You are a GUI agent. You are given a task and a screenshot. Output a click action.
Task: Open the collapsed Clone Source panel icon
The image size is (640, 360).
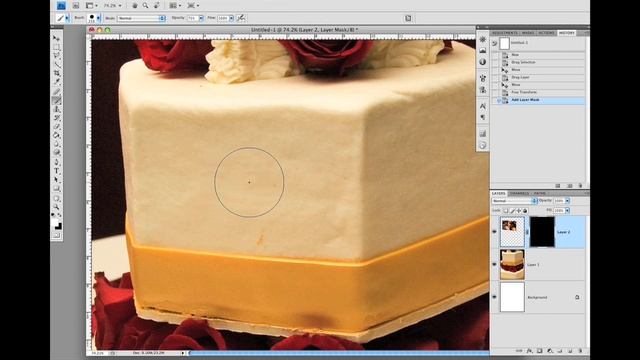(x=482, y=90)
